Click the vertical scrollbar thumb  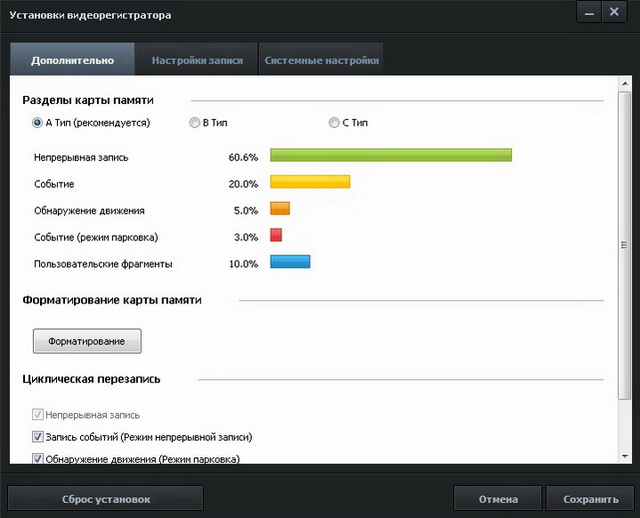[624, 245]
